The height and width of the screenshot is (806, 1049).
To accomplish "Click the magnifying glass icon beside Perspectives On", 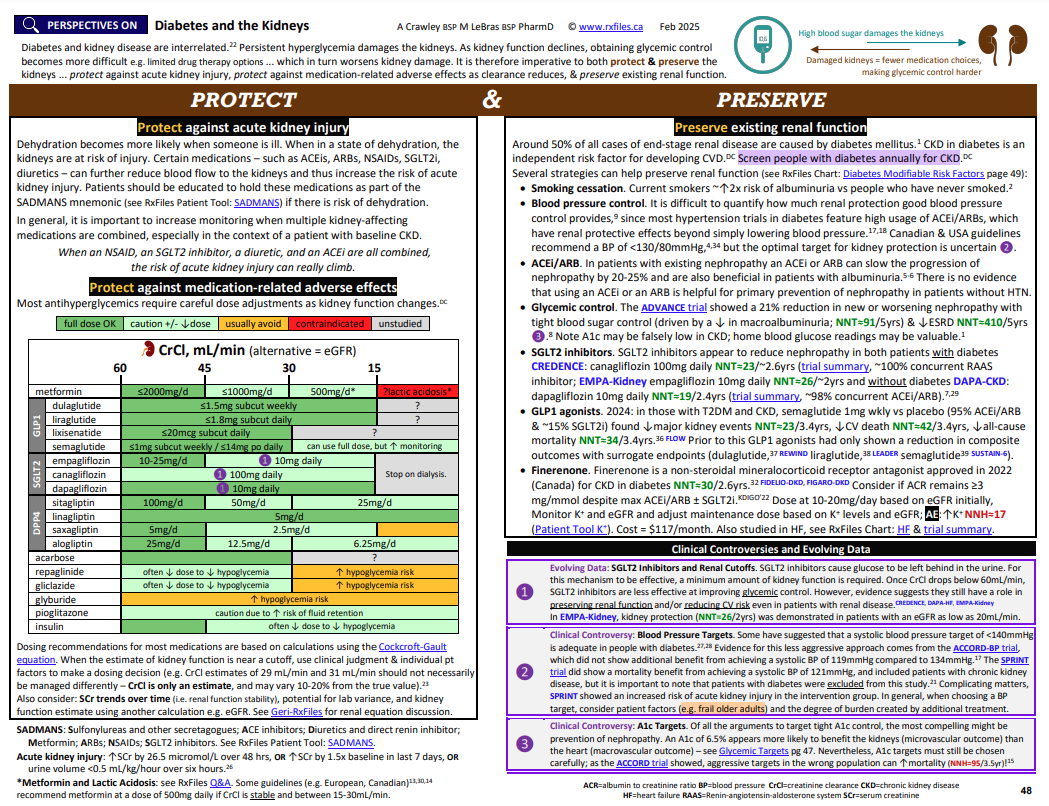I will (30, 25).
